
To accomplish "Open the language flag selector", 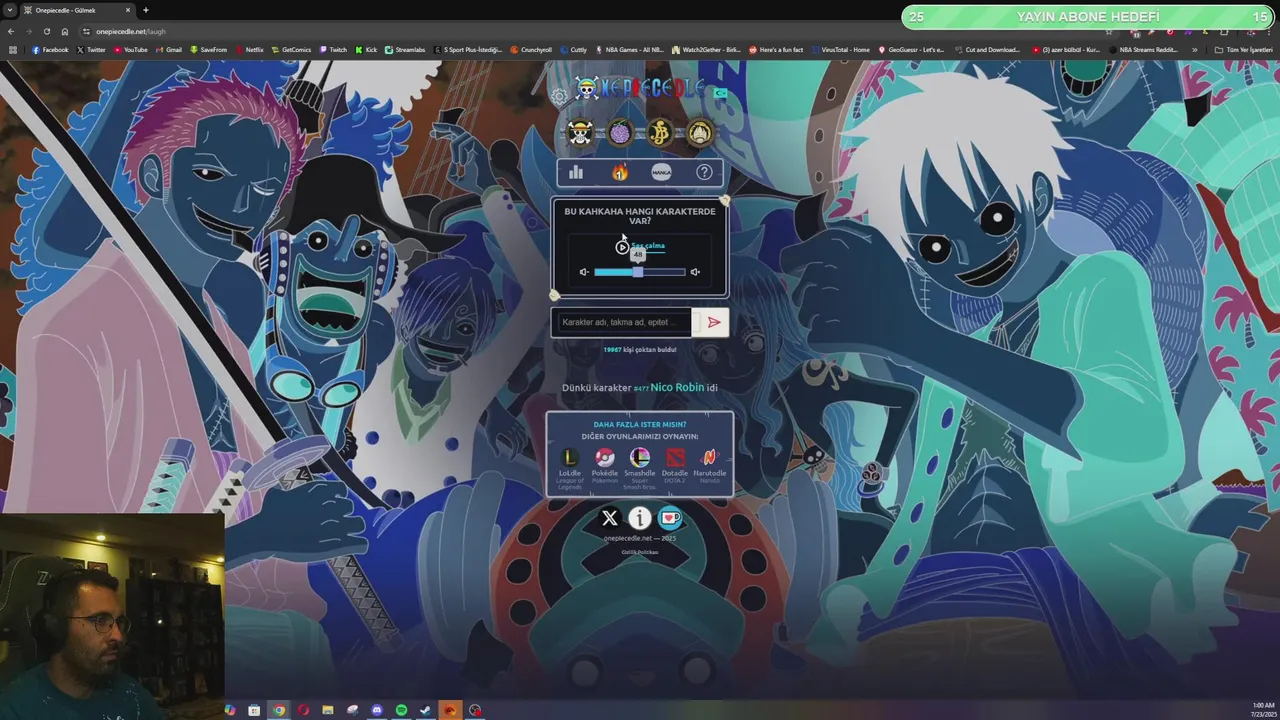I will click(x=720, y=93).
